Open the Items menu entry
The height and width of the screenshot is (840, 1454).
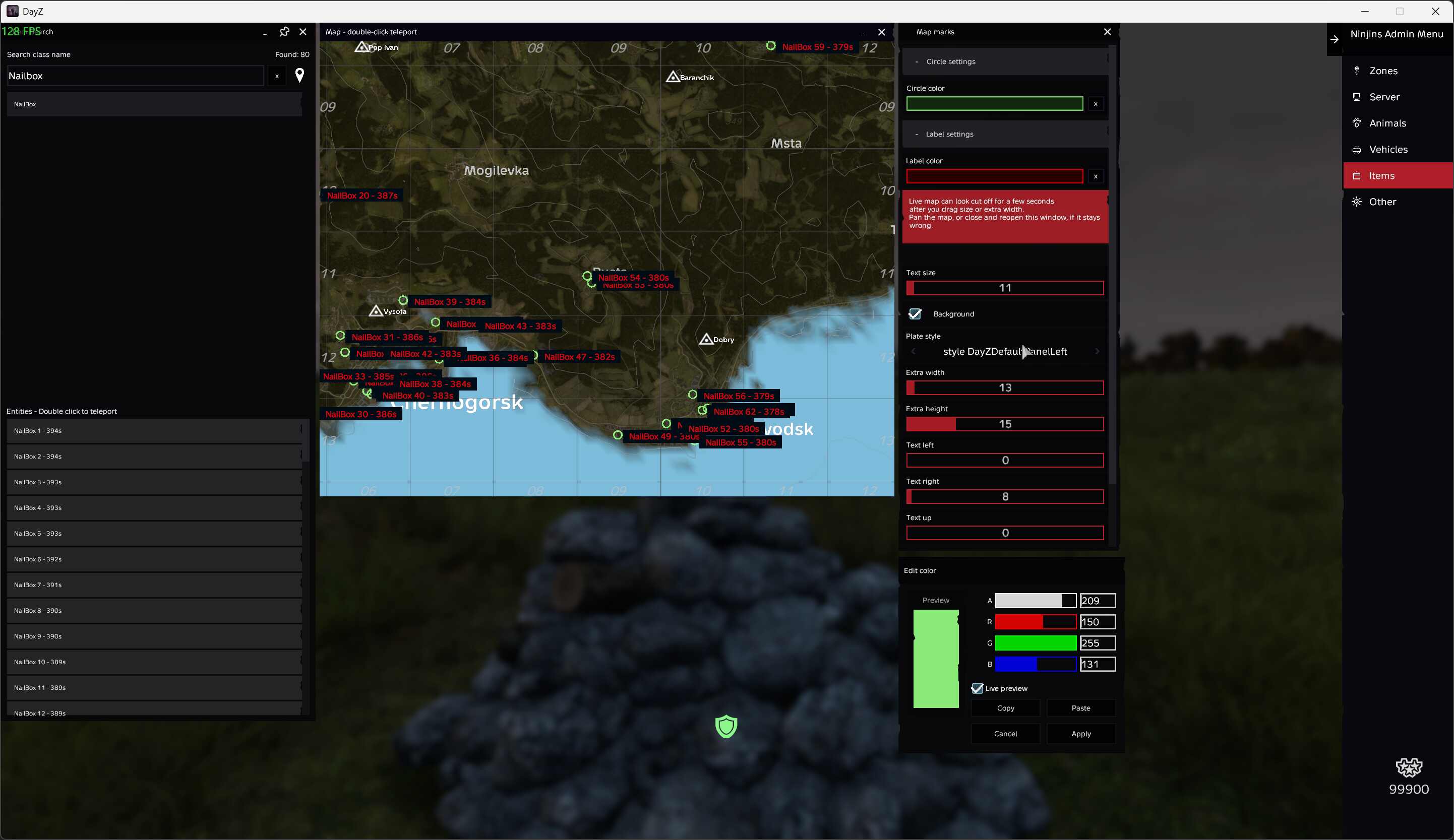(1398, 175)
